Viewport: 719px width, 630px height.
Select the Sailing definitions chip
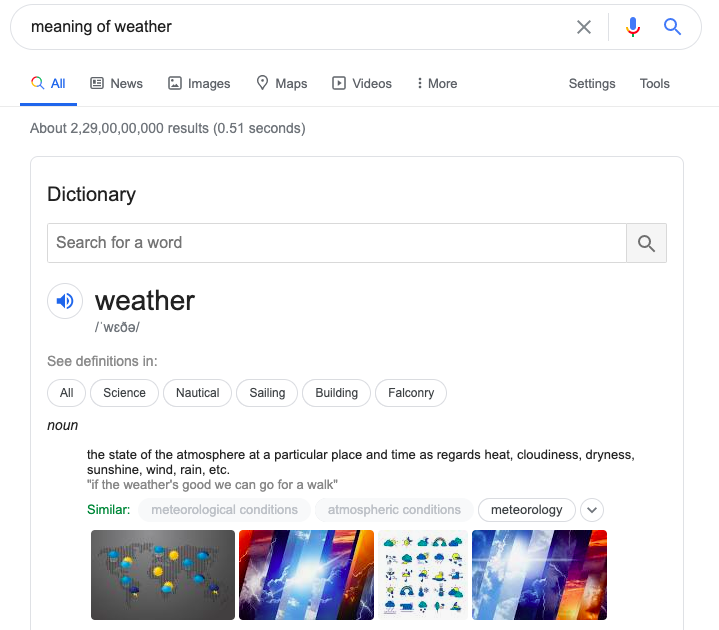(267, 393)
